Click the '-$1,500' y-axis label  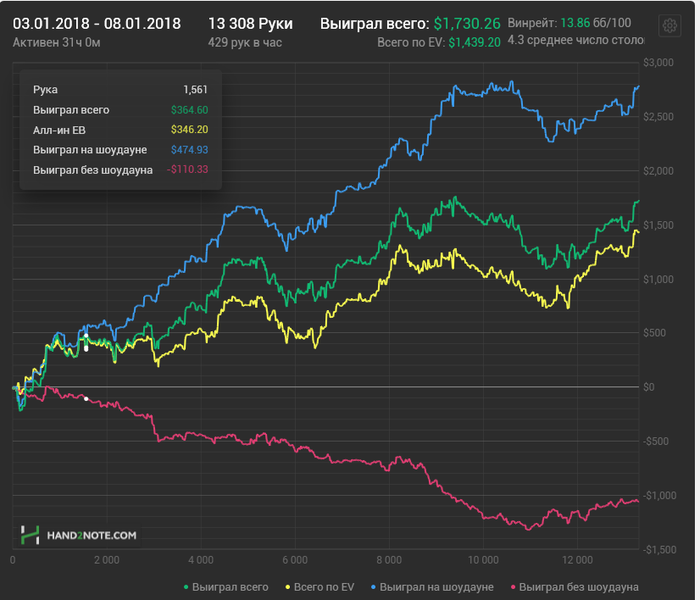tap(659, 550)
